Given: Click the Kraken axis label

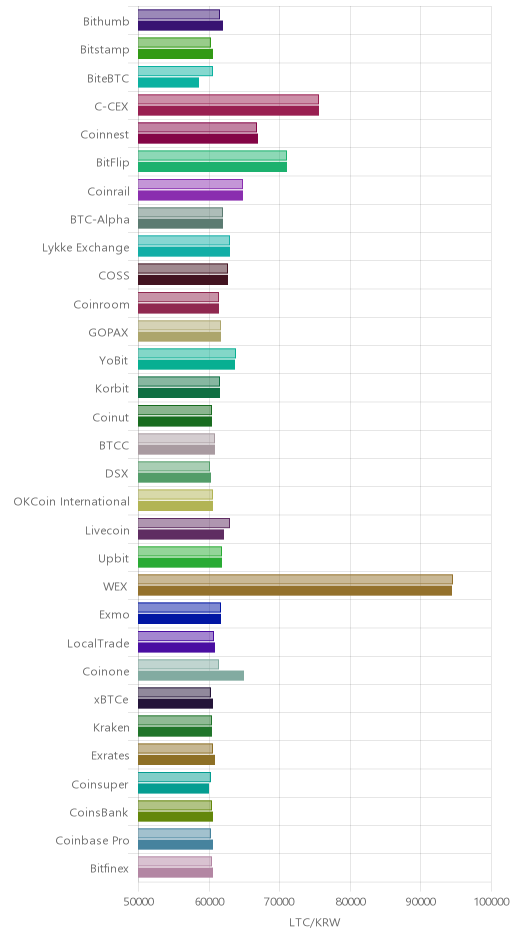Looking at the screenshot, I should (111, 727).
